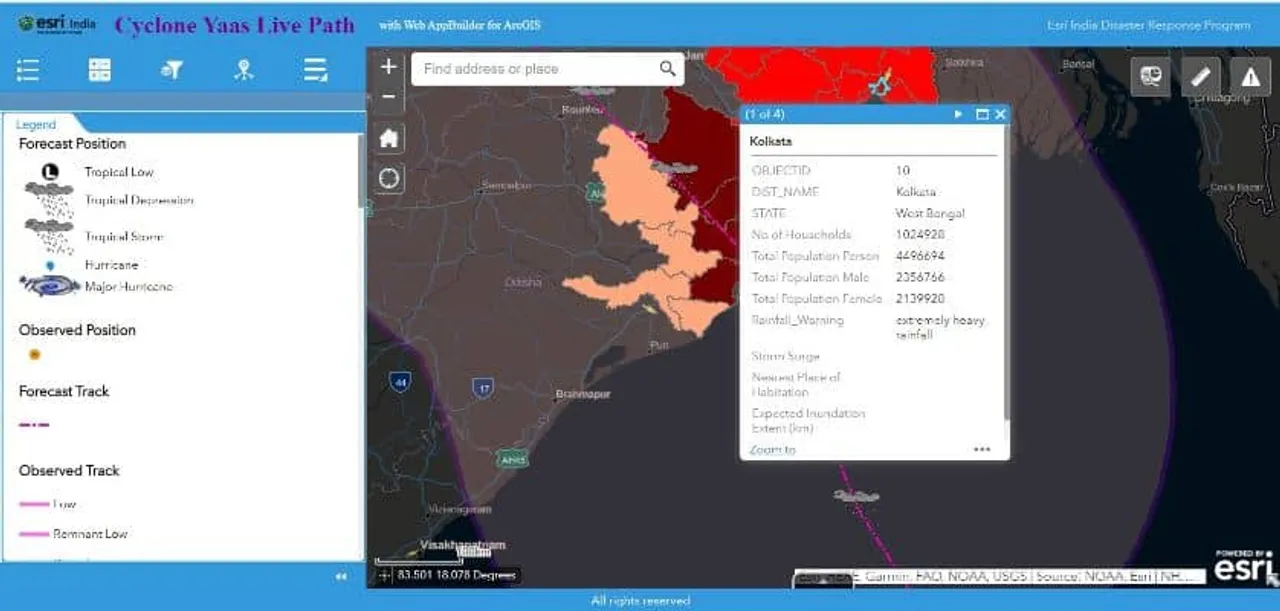
Task: Click the 83.501 18.078 Degrees coordinate readout
Action: [457, 575]
